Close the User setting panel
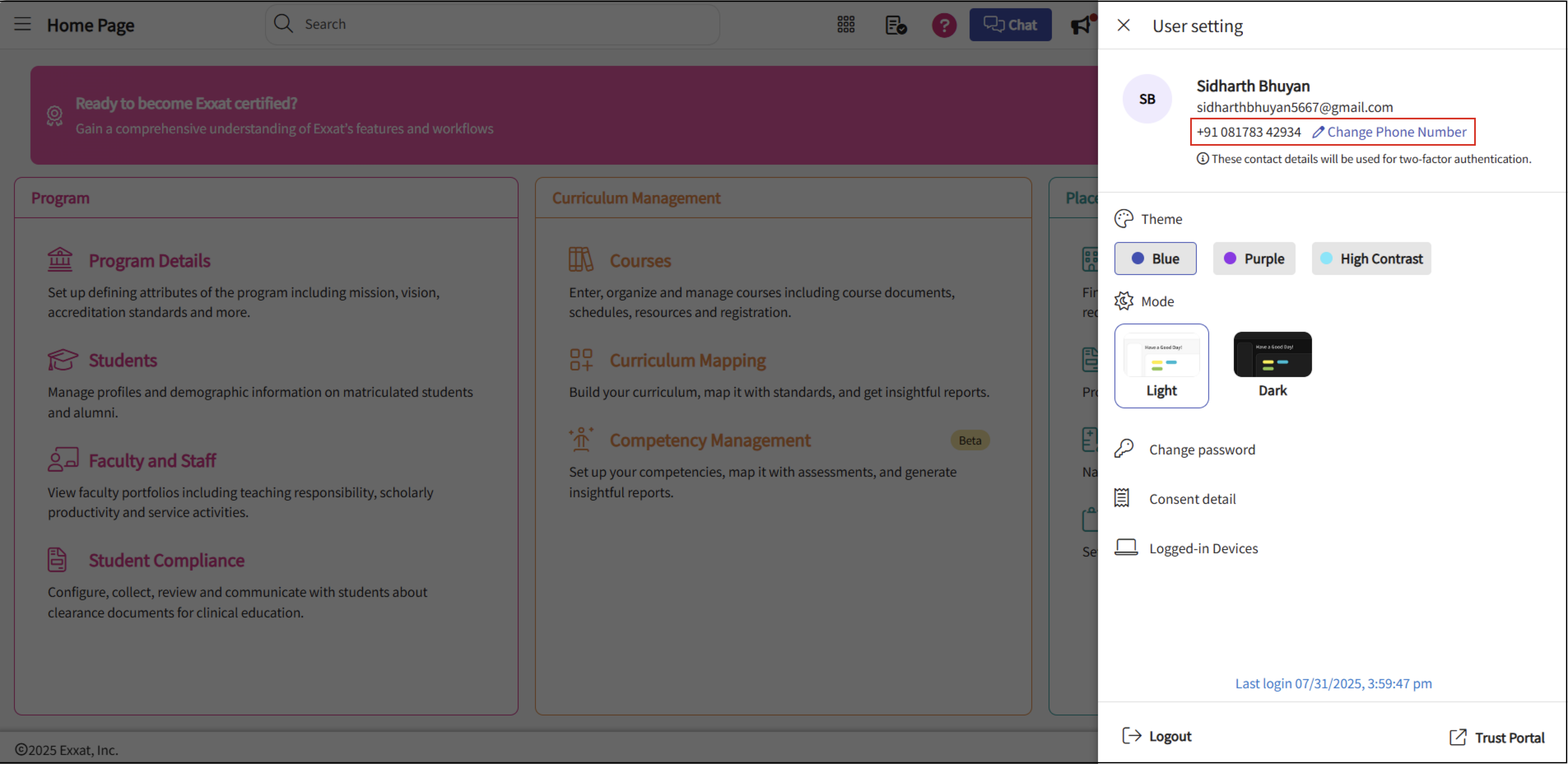The height and width of the screenshot is (764, 1568). click(x=1123, y=25)
